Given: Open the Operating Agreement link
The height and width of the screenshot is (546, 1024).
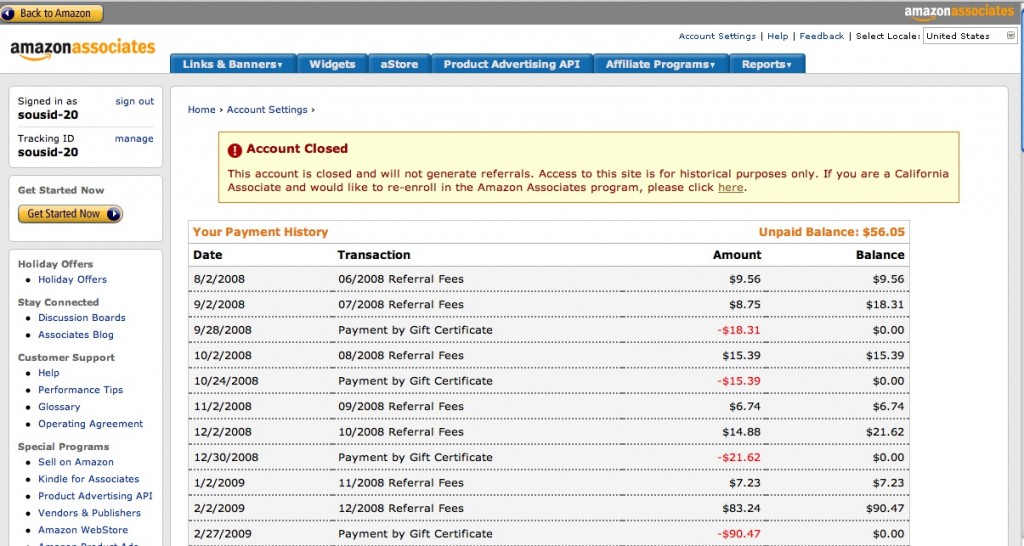Looking at the screenshot, I should [90, 424].
